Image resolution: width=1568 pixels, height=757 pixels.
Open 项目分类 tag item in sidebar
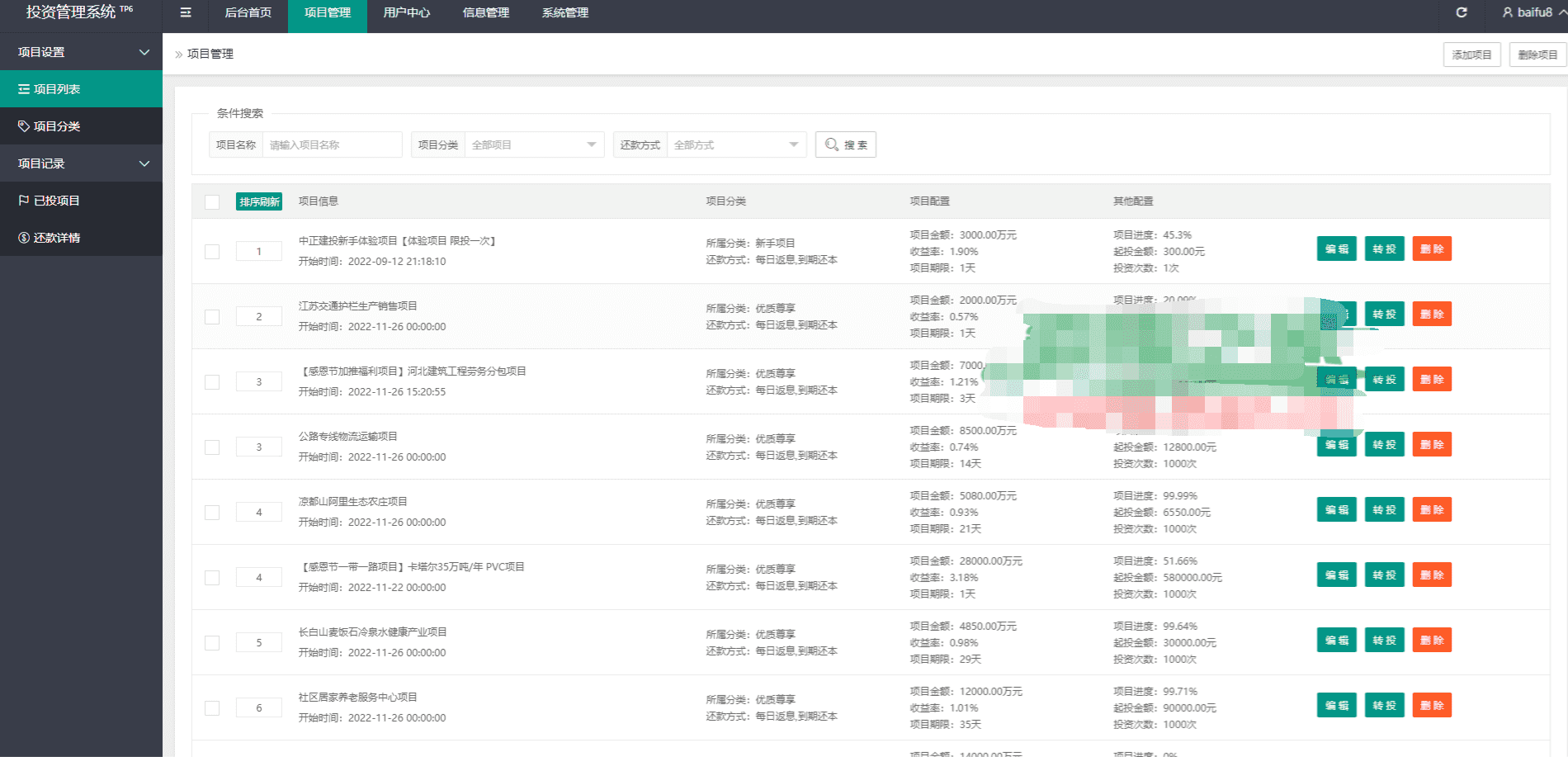click(x=81, y=126)
